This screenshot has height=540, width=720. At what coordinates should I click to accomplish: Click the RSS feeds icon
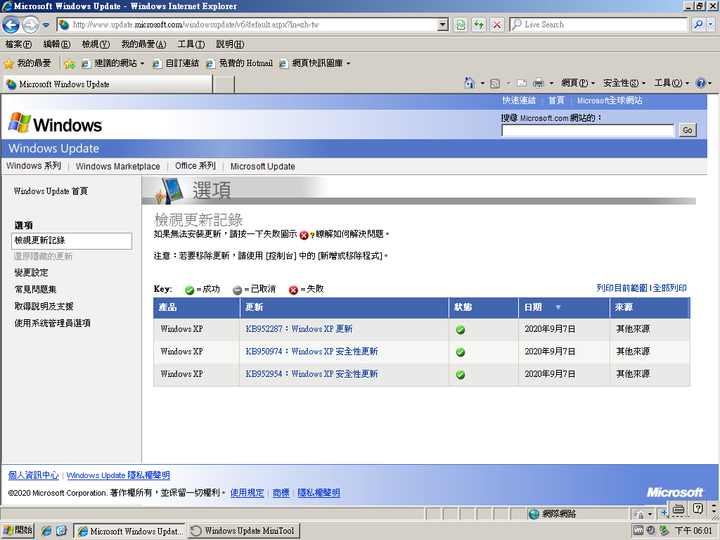pos(495,83)
